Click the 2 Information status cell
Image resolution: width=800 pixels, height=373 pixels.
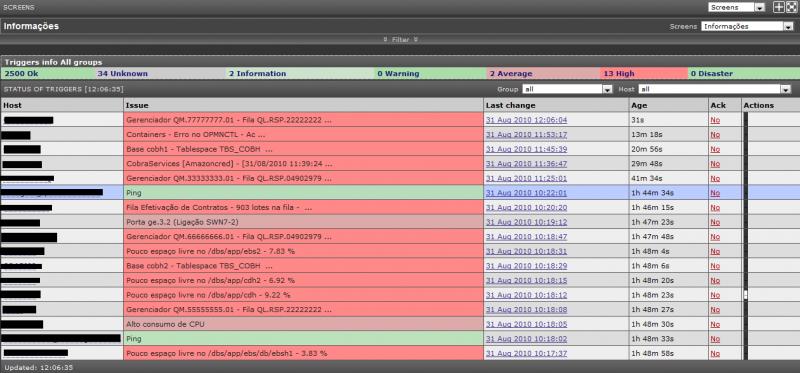[x=299, y=73]
